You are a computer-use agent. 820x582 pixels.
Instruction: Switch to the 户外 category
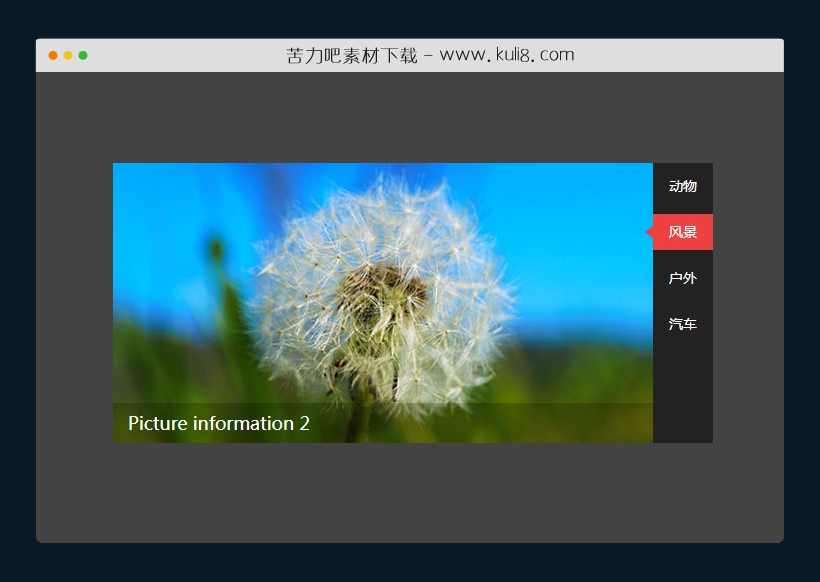[x=682, y=278]
